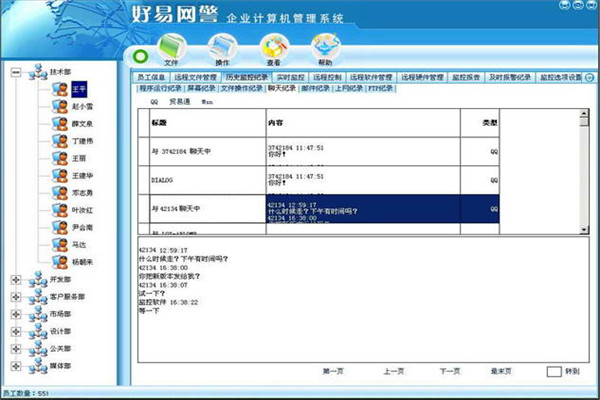Viewport: 600px width, 400px height.
Task: Click the employee icon next to 叶汝红
Action: [x=60, y=210]
